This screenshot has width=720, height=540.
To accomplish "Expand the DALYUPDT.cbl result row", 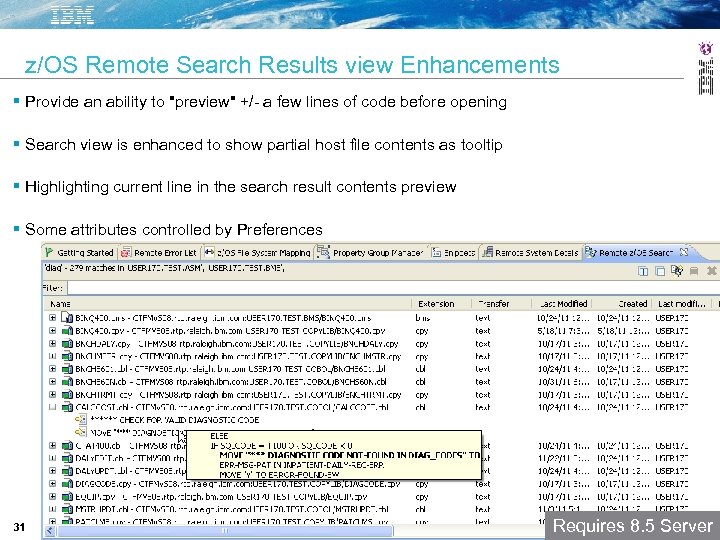I will coord(52,471).
